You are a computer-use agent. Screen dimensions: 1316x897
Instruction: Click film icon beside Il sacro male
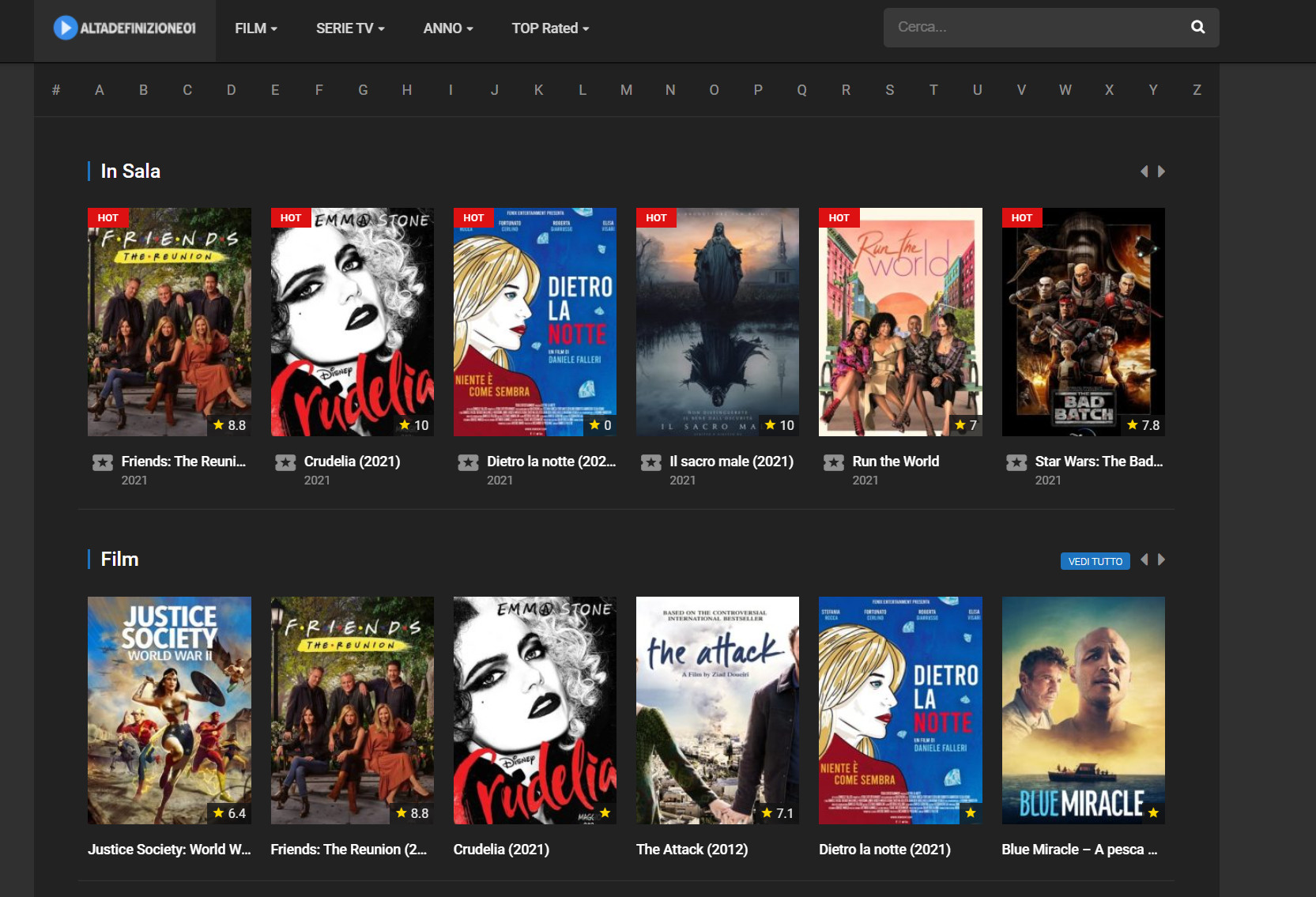point(651,462)
